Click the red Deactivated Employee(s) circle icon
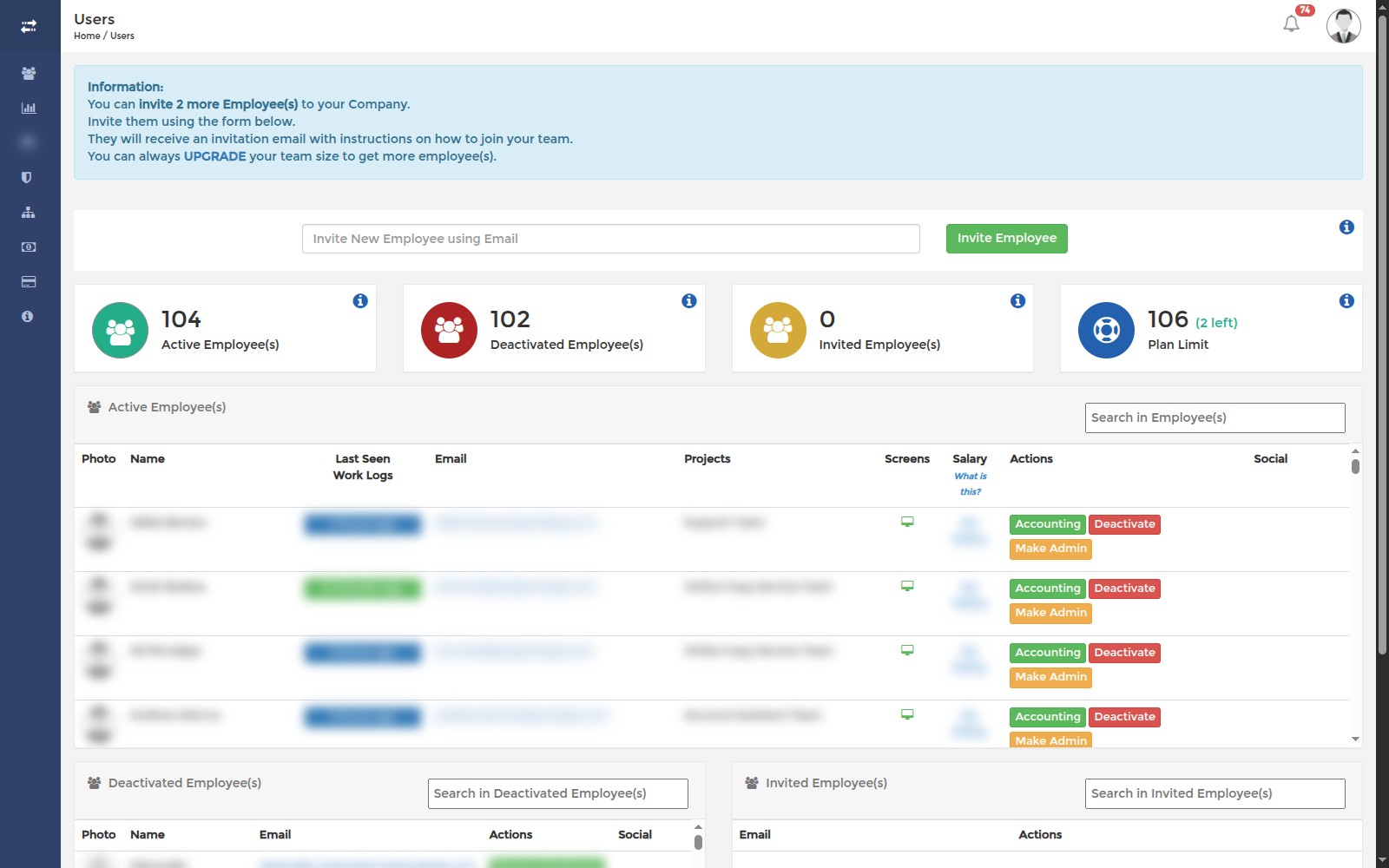The width and height of the screenshot is (1389, 868). tap(449, 330)
